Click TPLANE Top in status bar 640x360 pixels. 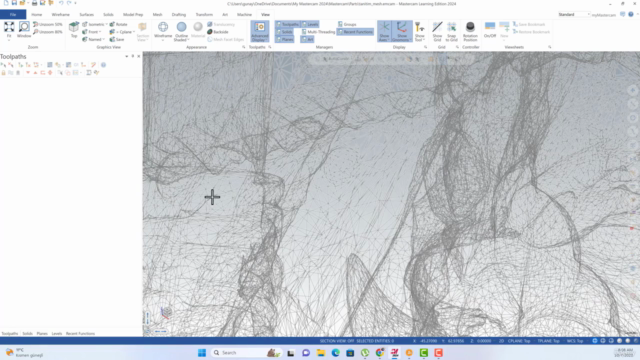[x=548, y=341]
